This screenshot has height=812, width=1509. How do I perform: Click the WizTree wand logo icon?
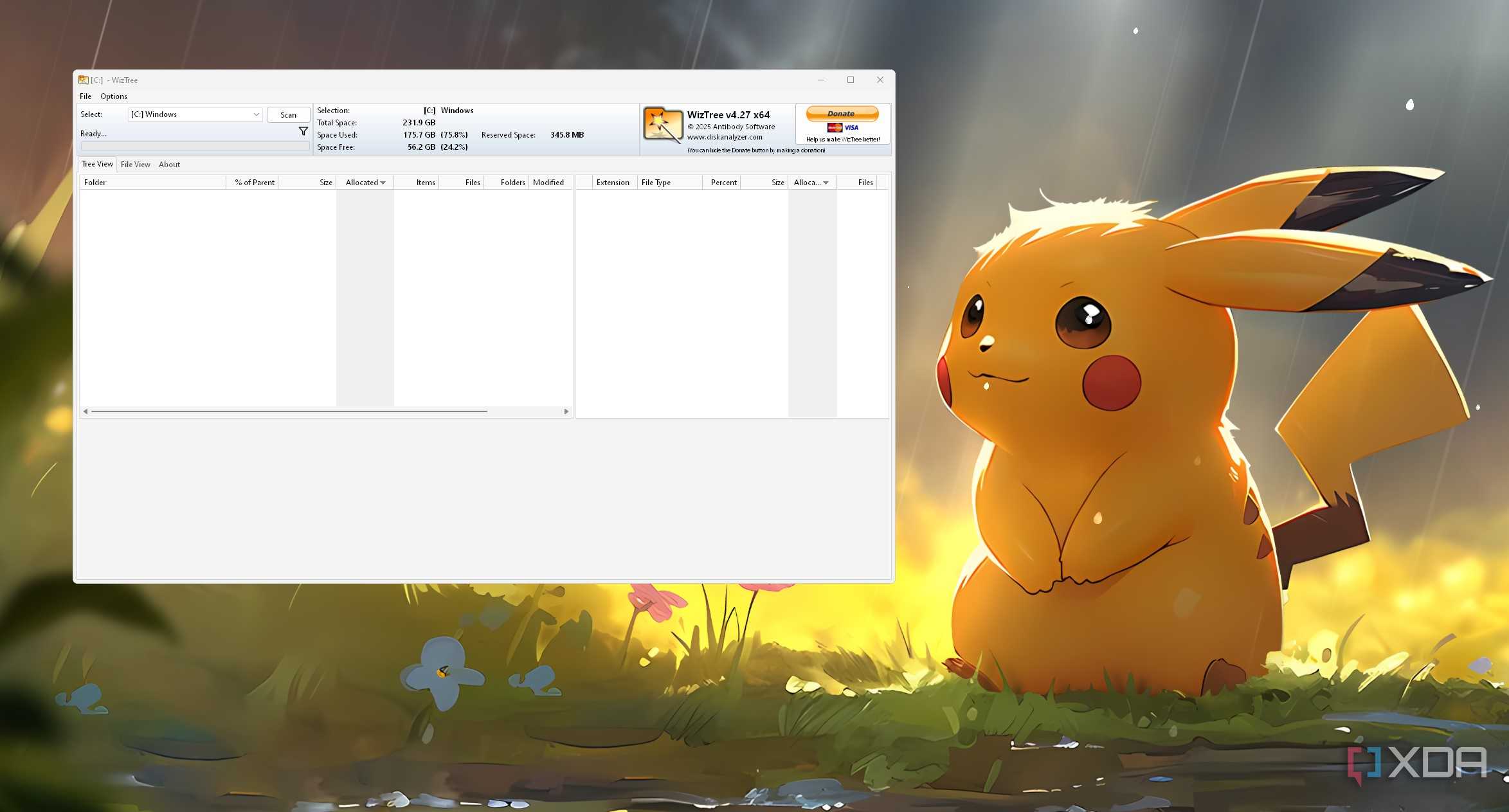[x=663, y=125]
